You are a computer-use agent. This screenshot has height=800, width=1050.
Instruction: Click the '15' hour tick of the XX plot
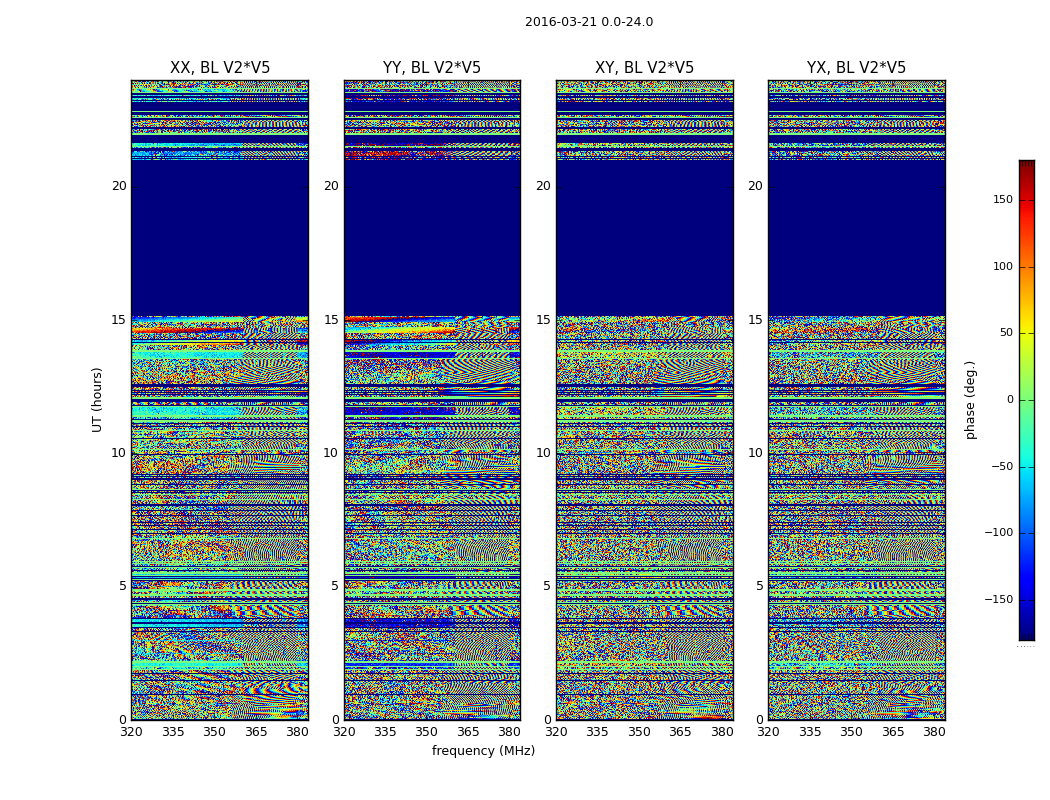pyautogui.click(x=119, y=320)
